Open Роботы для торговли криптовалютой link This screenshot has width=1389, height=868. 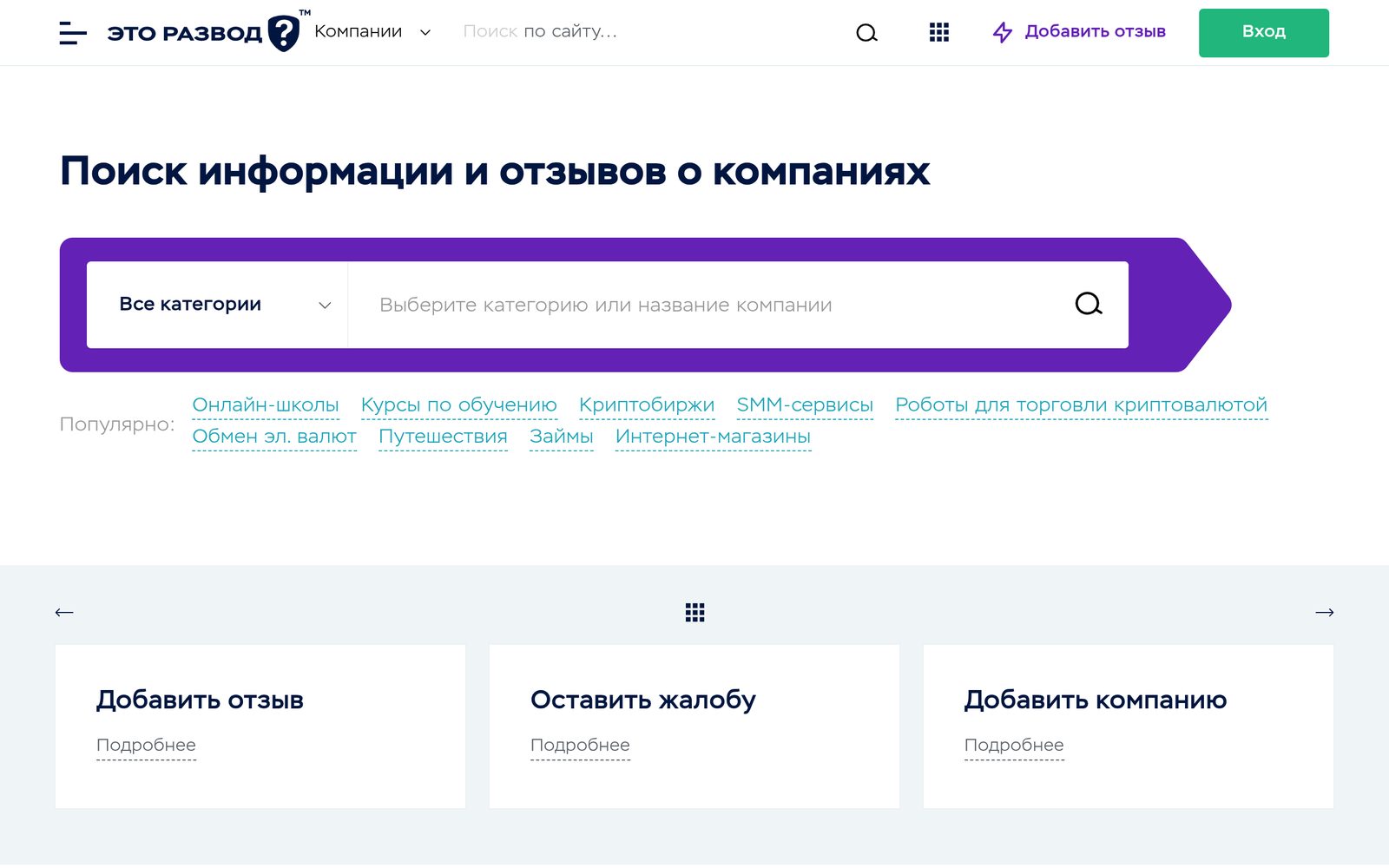(1082, 405)
